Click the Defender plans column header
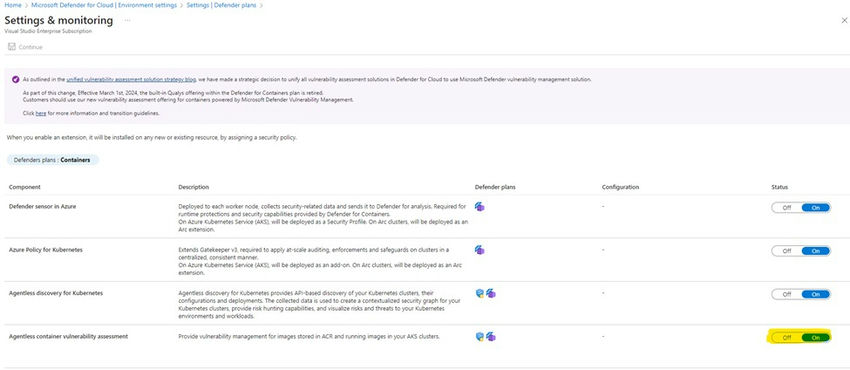850x370 pixels. click(495, 187)
